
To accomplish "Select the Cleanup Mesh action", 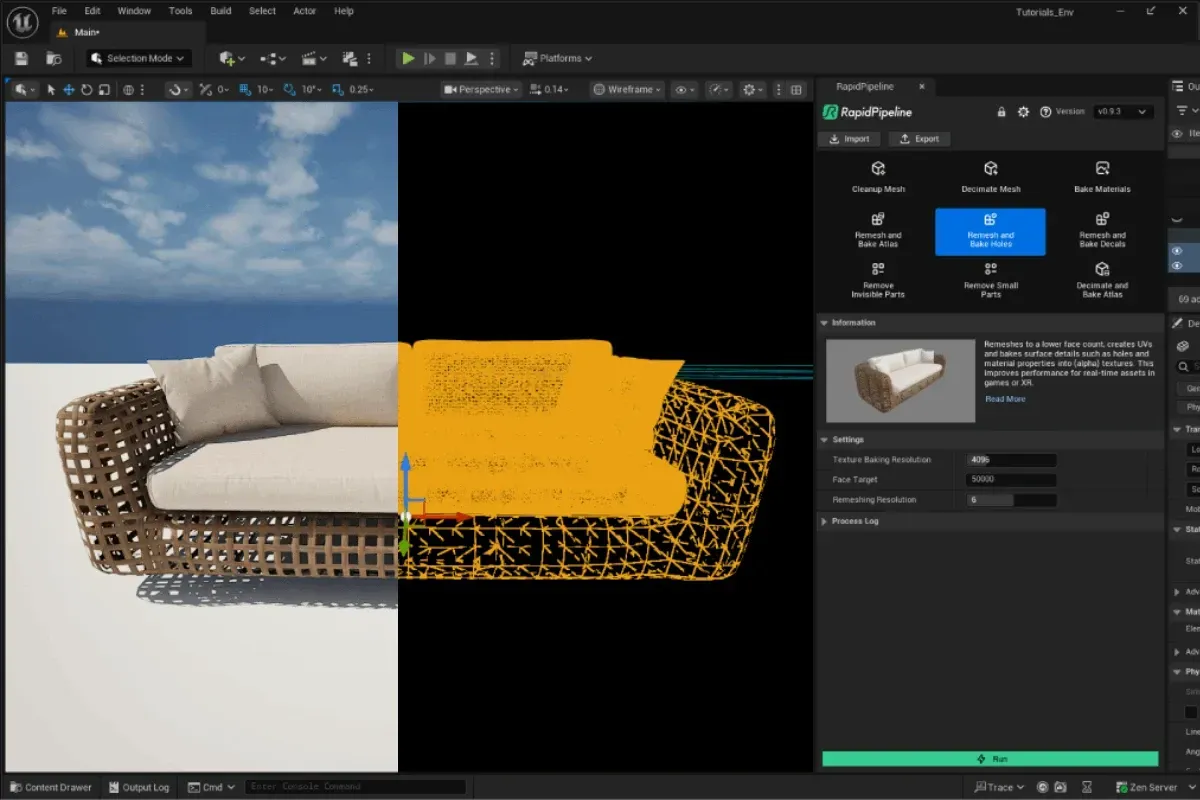I will pyautogui.click(x=878, y=176).
